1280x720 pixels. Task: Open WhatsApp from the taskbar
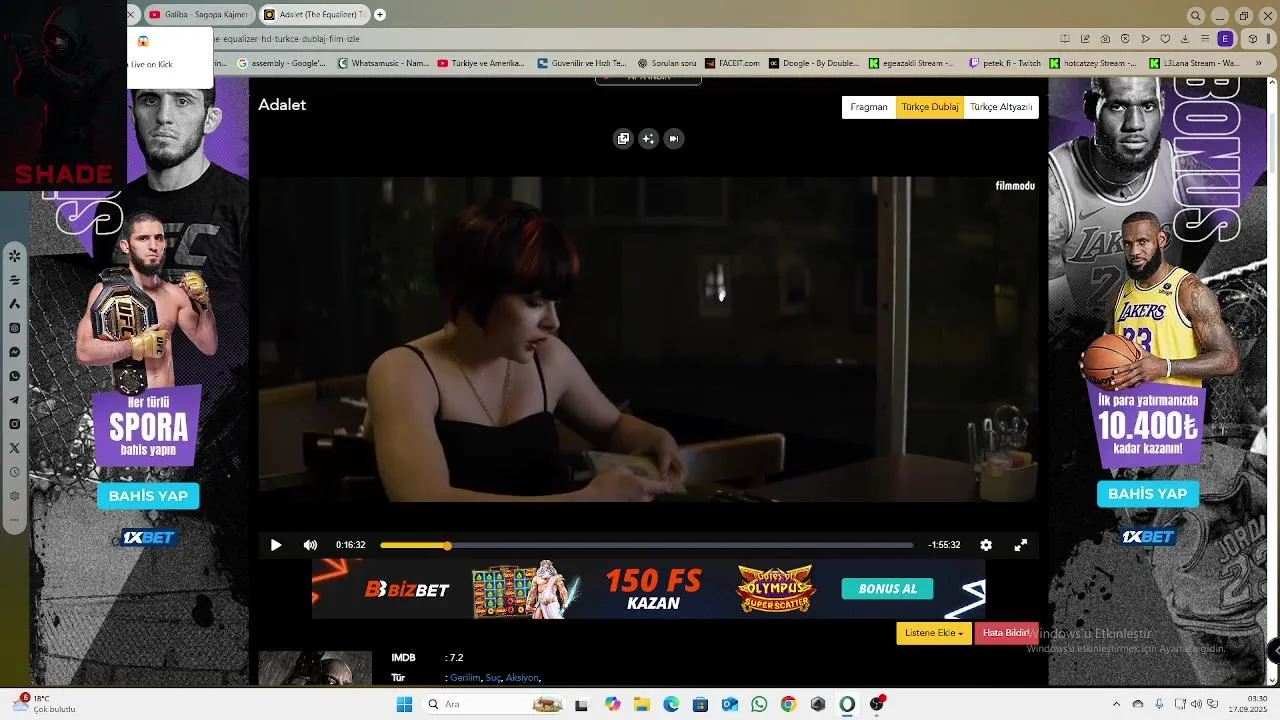click(759, 704)
